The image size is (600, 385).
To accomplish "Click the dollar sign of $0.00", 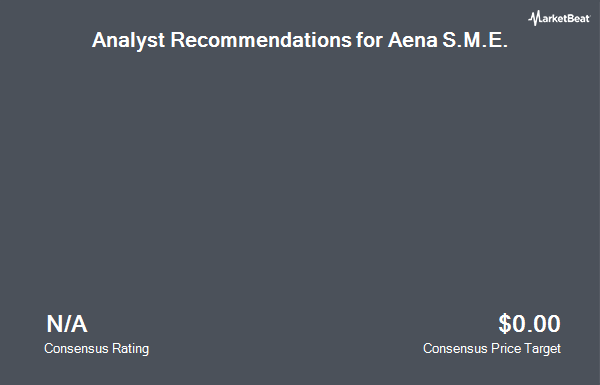I will tap(505, 324).
